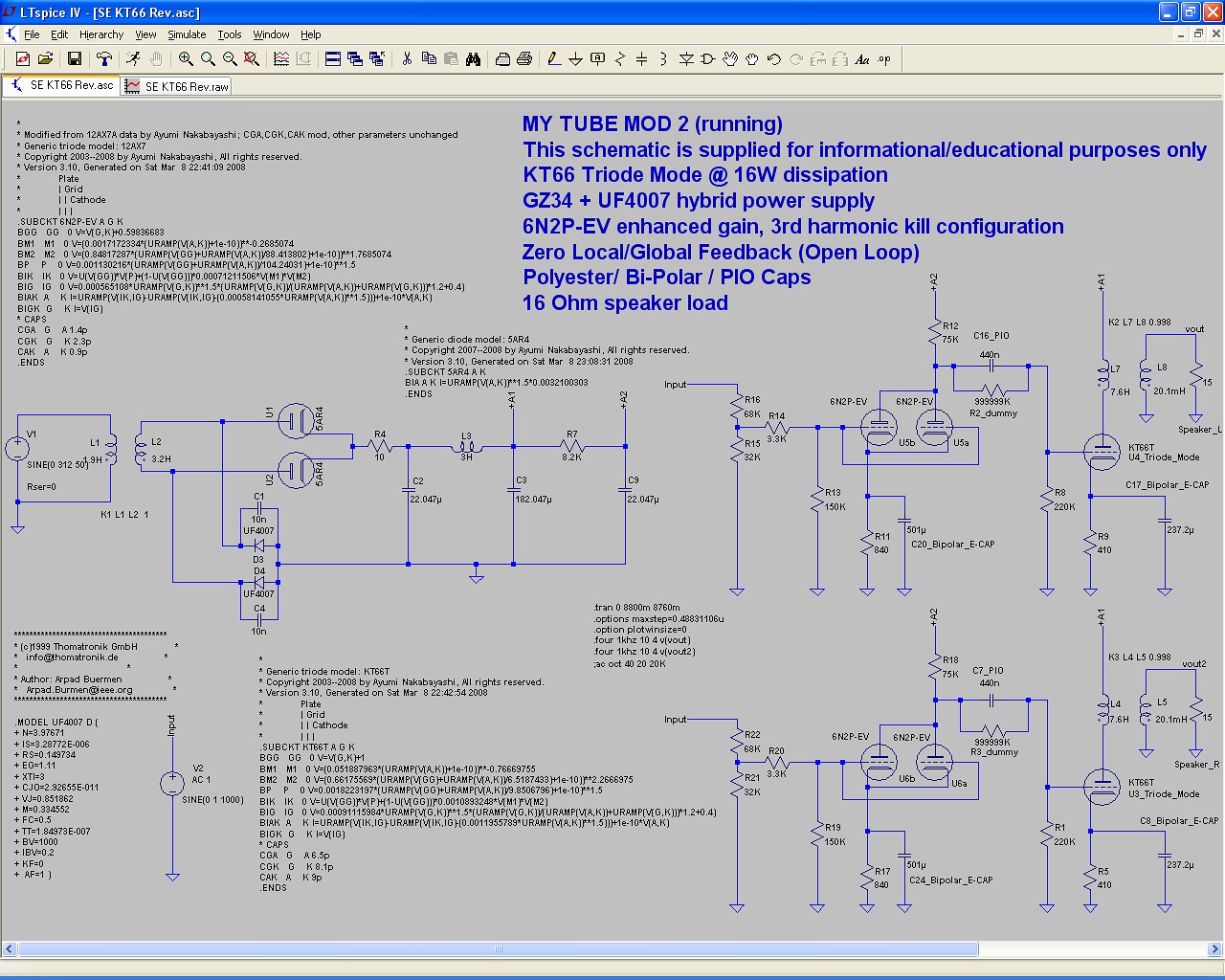Tile windows horizontally using toolbar icon
The height and width of the screenshot is (980, 1225).
tap(333, 59)
